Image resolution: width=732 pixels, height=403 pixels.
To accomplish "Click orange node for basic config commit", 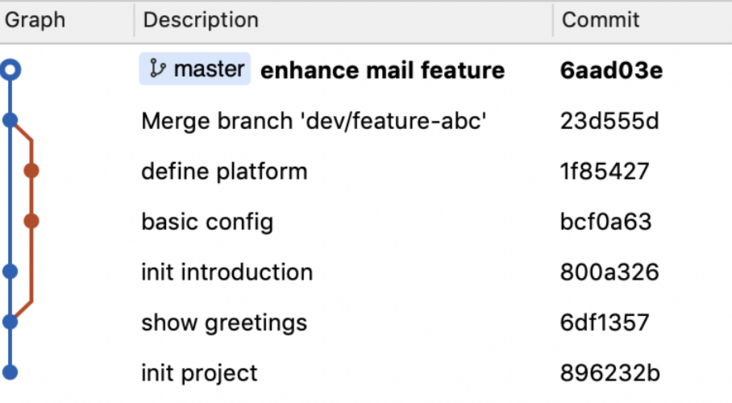I will coord(31,221).
